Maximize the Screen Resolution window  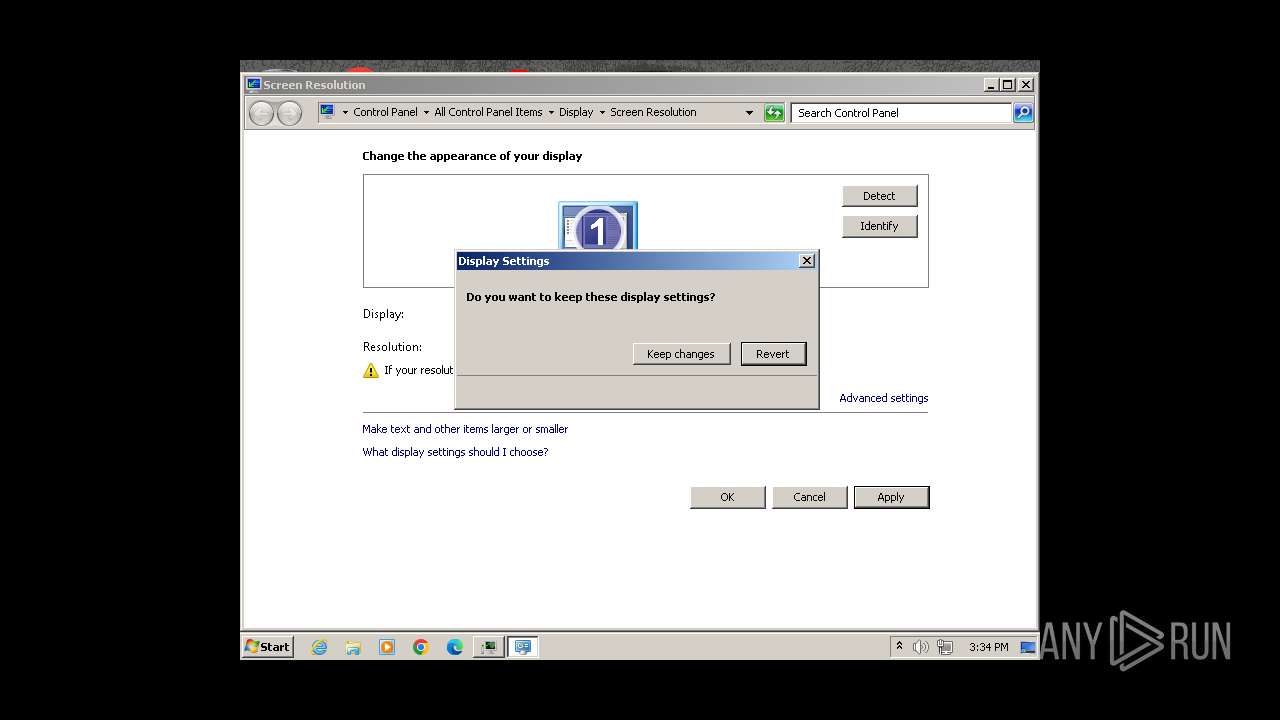click(x=1007, y=85)
